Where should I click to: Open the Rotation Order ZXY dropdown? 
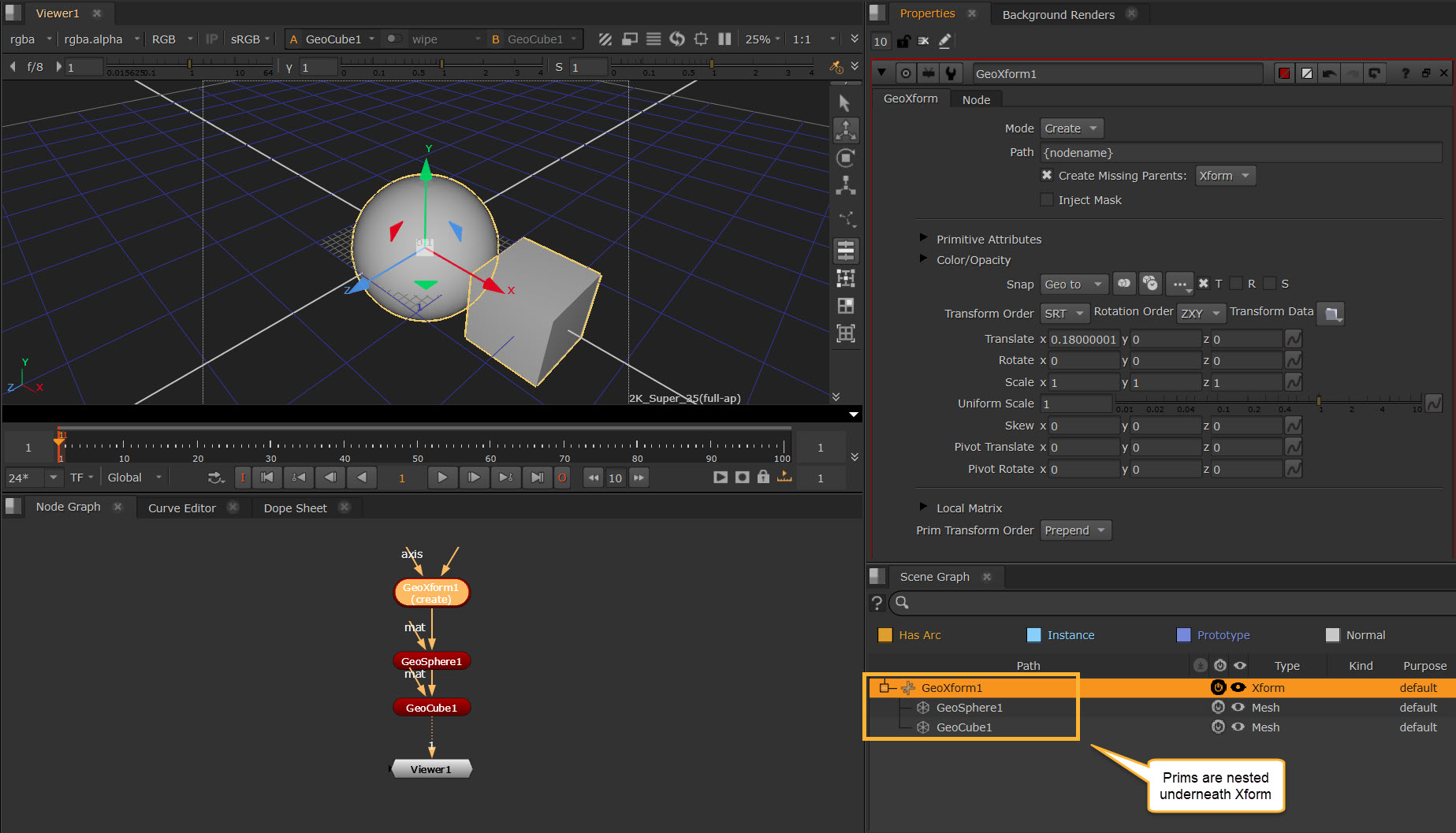click(x=1201, y=314)
